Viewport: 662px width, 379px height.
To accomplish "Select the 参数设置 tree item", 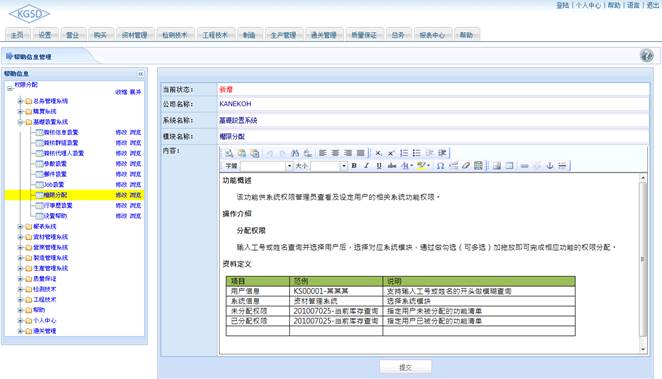I will point(55,164).
